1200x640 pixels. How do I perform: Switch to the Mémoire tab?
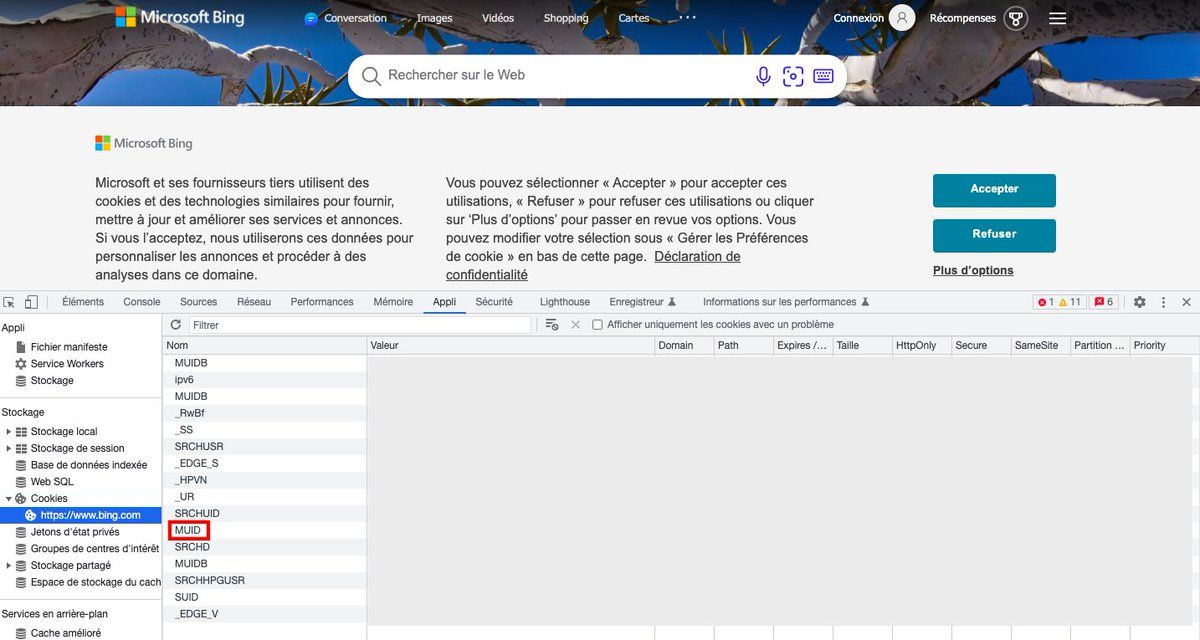(x=393, y=302)
